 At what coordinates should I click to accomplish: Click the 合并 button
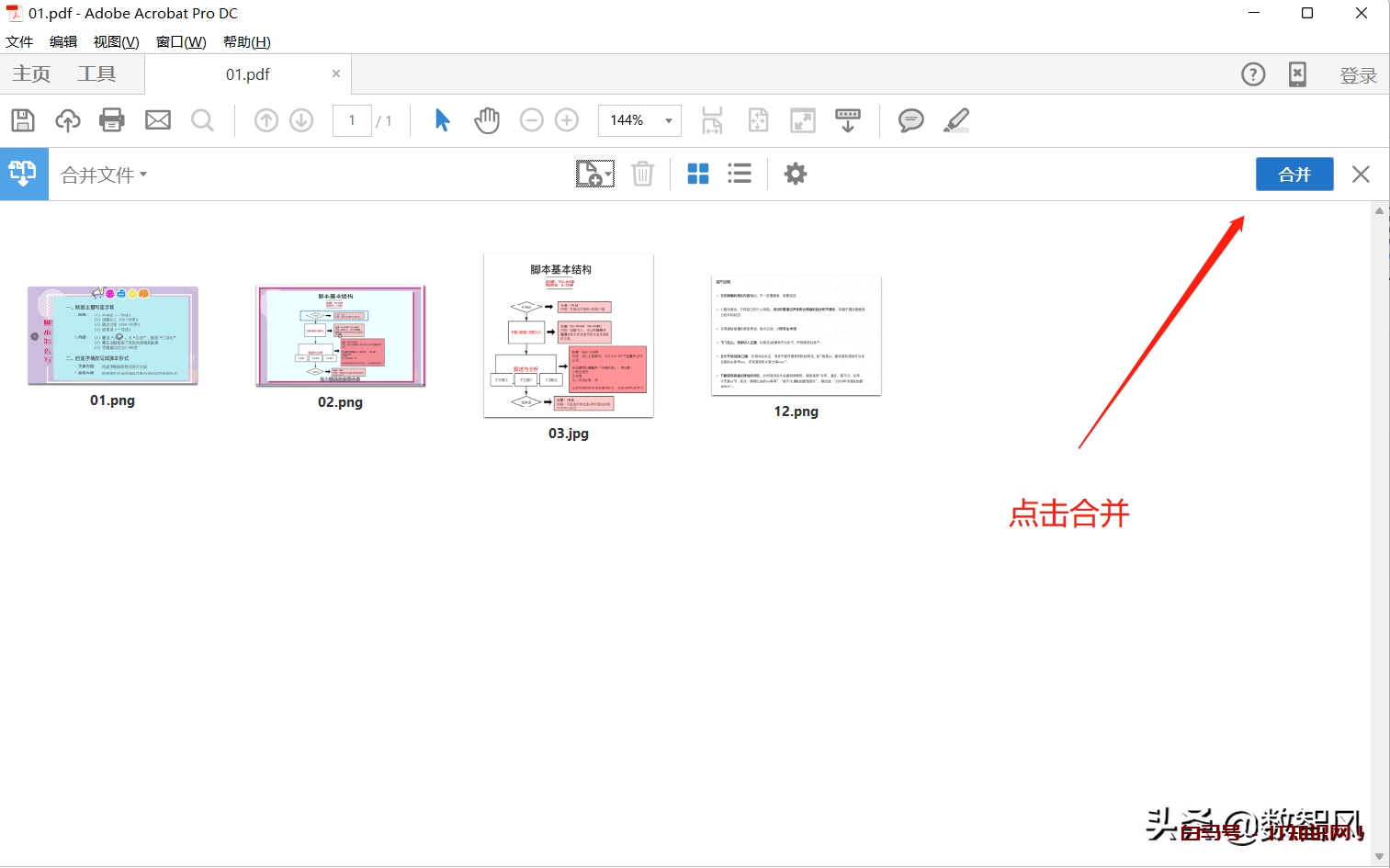pyautogui.click(x=1294, y=174)
